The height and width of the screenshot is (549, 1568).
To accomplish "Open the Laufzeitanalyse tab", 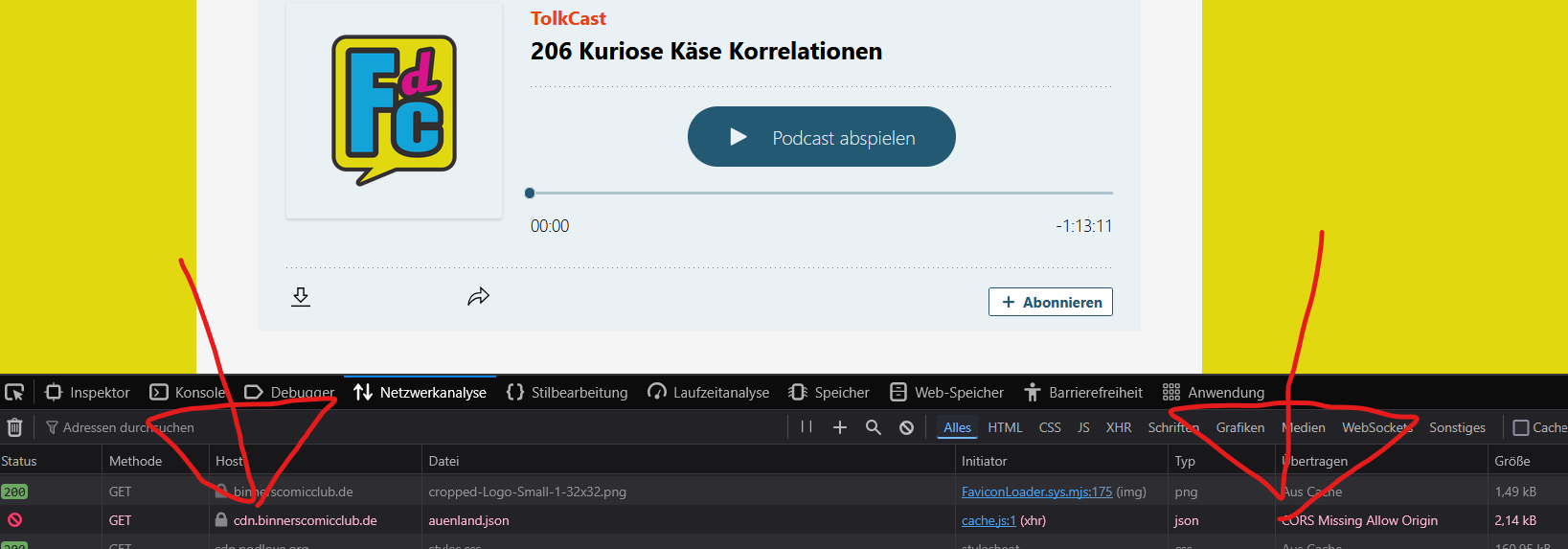I will point(709,392).
